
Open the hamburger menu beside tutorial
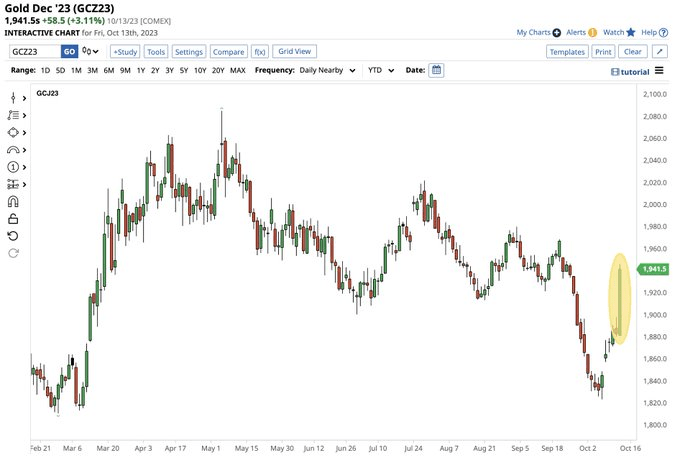[660, 70]
